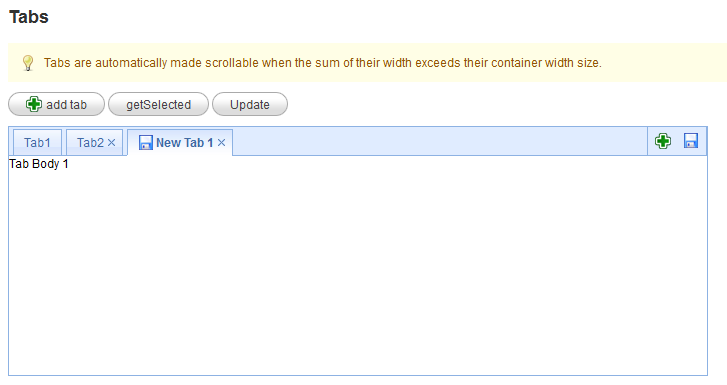Viewport: 727px width, 385px height.
Task: Switch to Tab1
Action: click(x=37, y=142)
